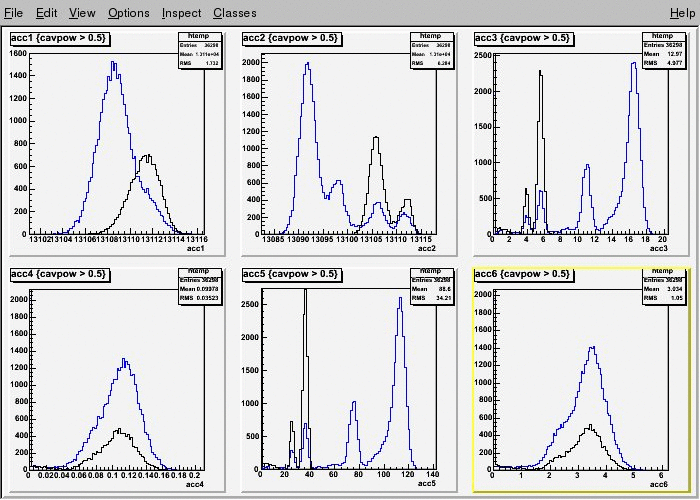This screenshot has height=500, width=700.
Task: Click the black histogram peak in acc1 plot
Action: (147, 156)
